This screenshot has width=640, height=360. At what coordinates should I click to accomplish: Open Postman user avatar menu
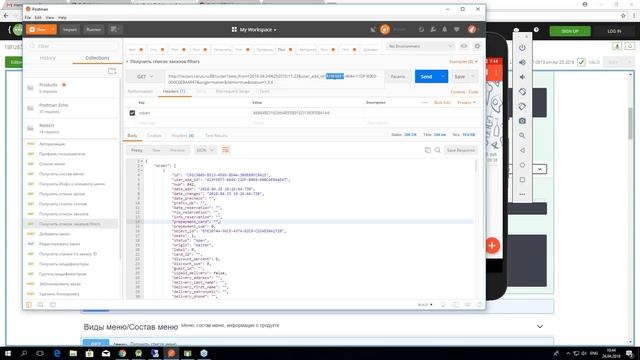click(x=472, y=29)
